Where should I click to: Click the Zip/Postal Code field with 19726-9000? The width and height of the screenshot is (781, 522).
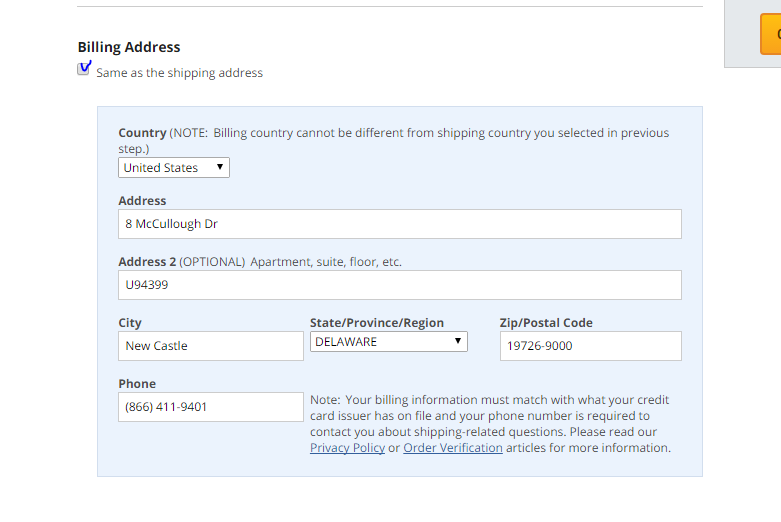(x=590, y=346)
